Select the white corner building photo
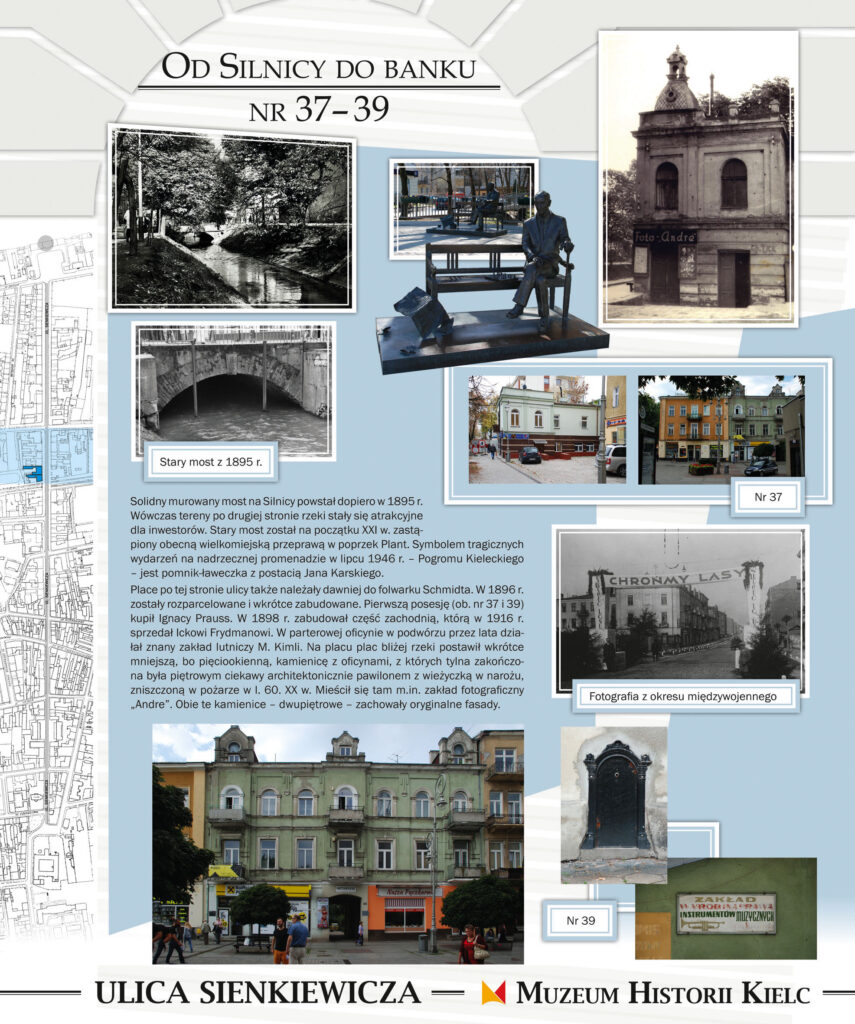The image size is (855, 1024). (547, 429)
